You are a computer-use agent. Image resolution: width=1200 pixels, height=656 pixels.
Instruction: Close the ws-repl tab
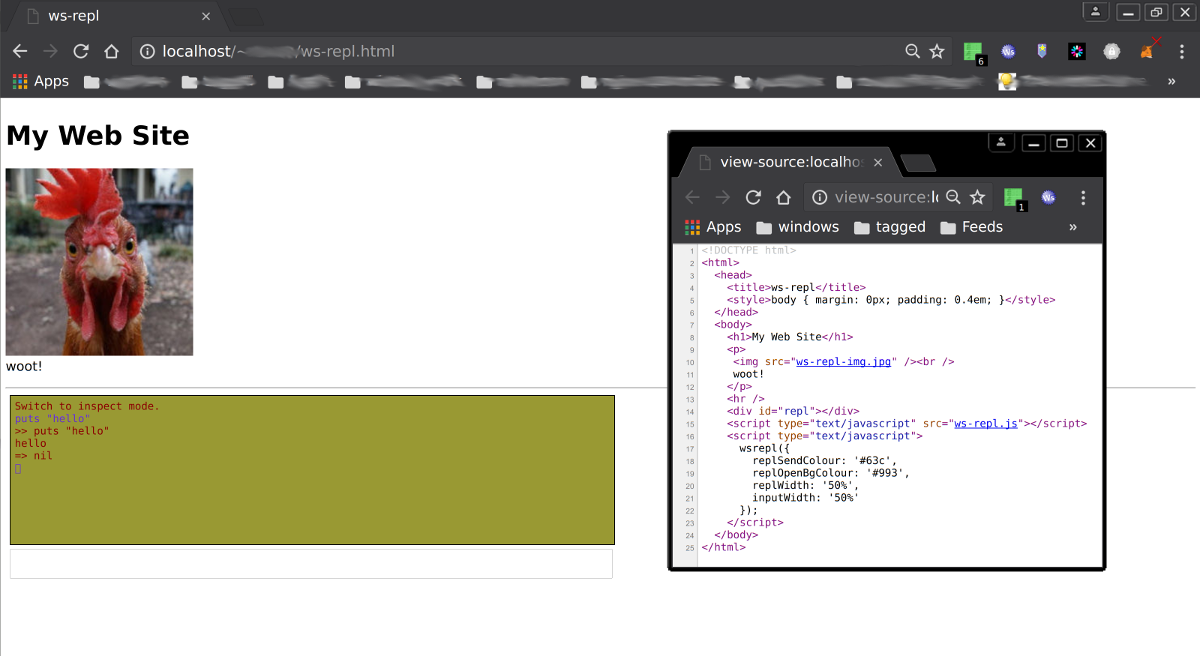[206, 16]
